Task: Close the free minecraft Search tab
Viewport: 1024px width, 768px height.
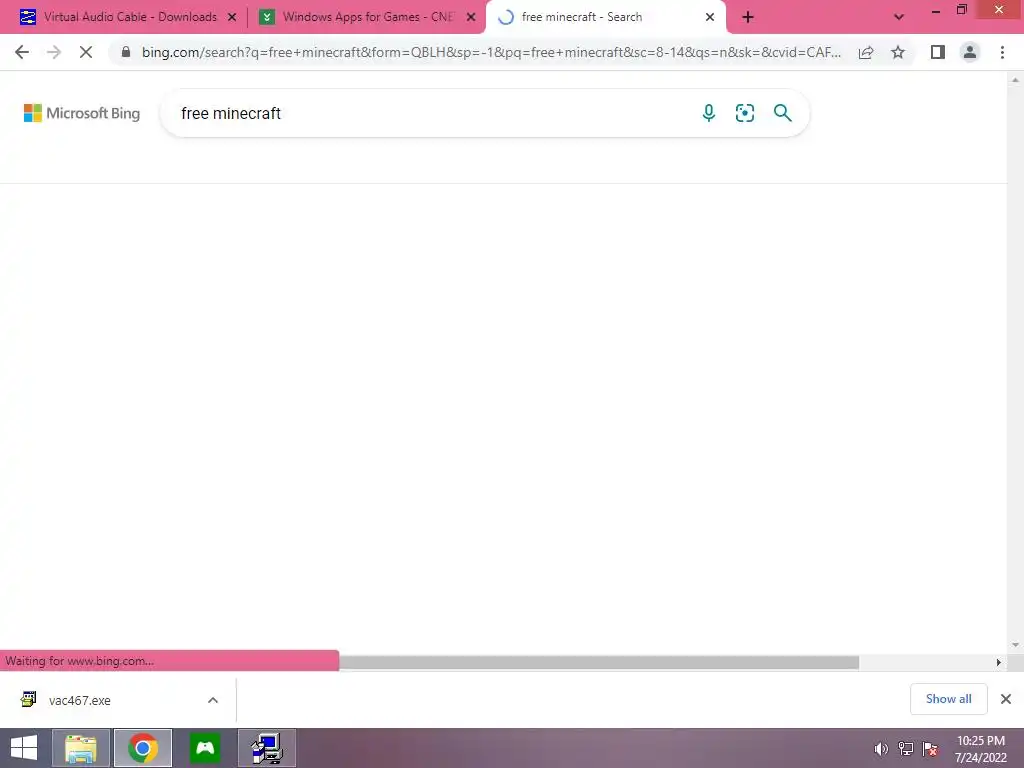Action: coord(710,18)
